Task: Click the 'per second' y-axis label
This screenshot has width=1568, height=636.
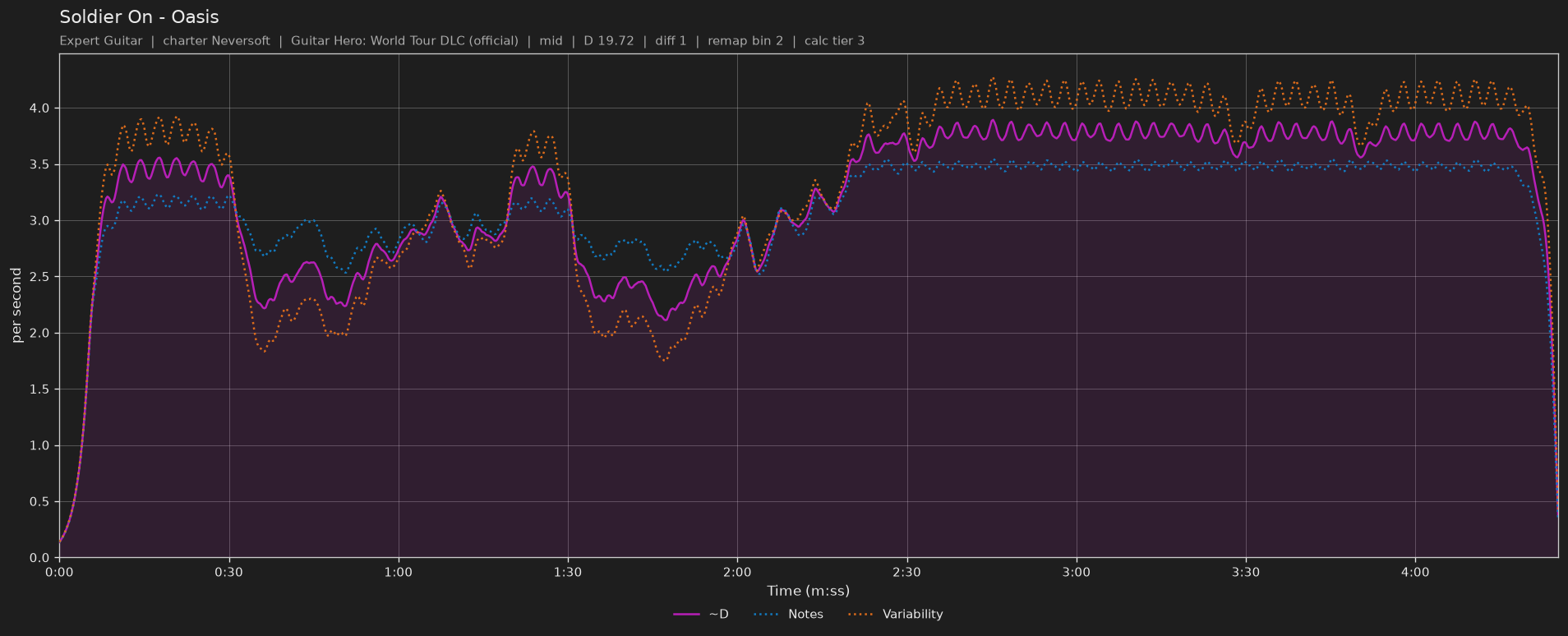Action: [16, 305]
